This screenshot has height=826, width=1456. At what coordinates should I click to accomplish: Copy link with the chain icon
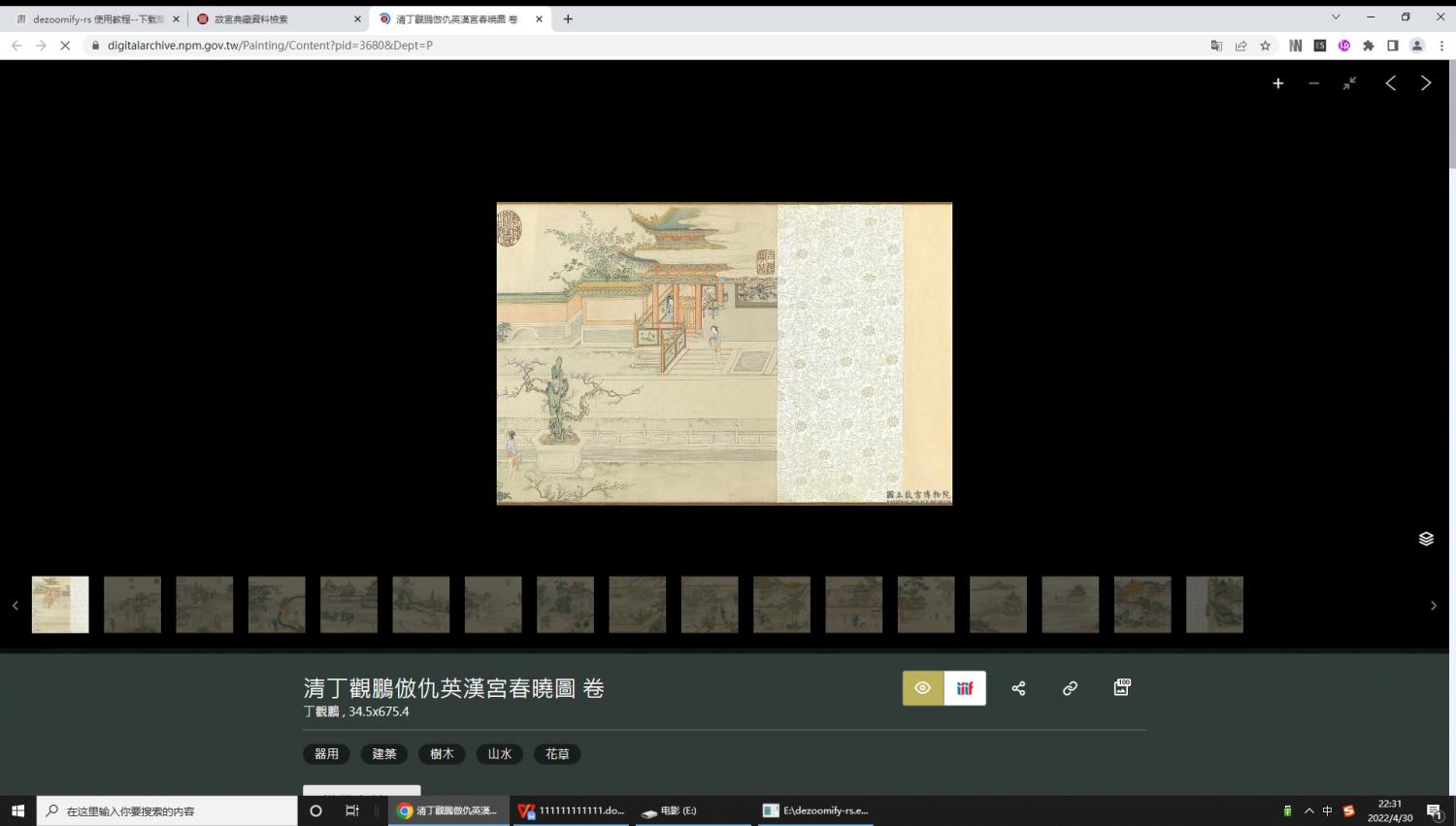1070,688
